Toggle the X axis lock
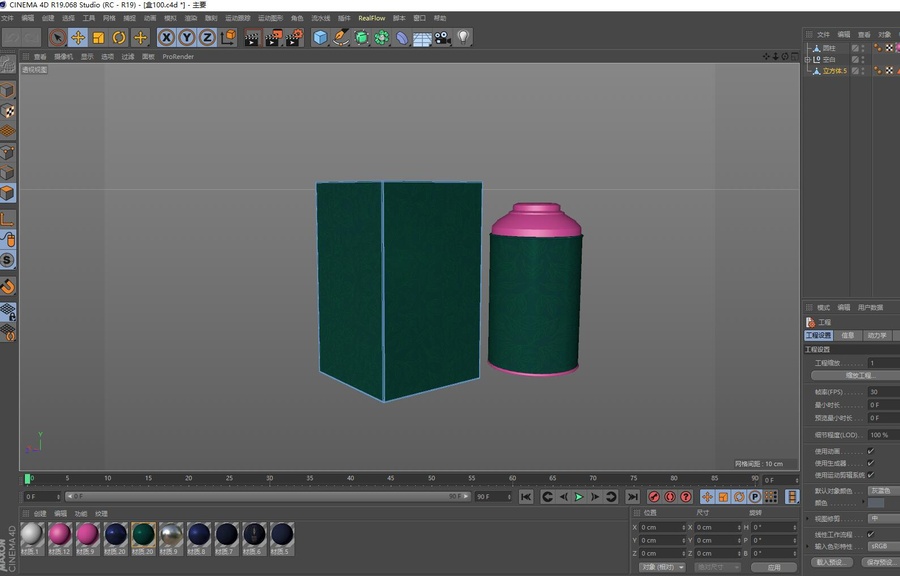Viewport: 900px width, 576px height. (166, 38)
